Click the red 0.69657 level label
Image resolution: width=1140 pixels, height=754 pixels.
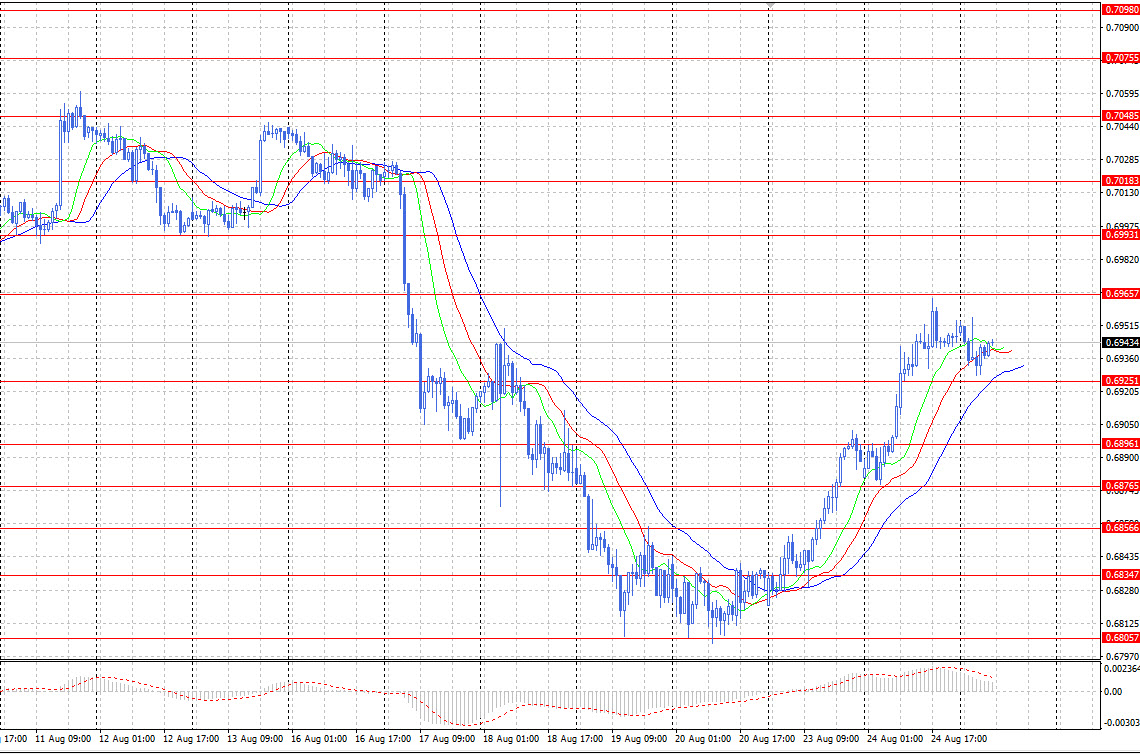1121,294
